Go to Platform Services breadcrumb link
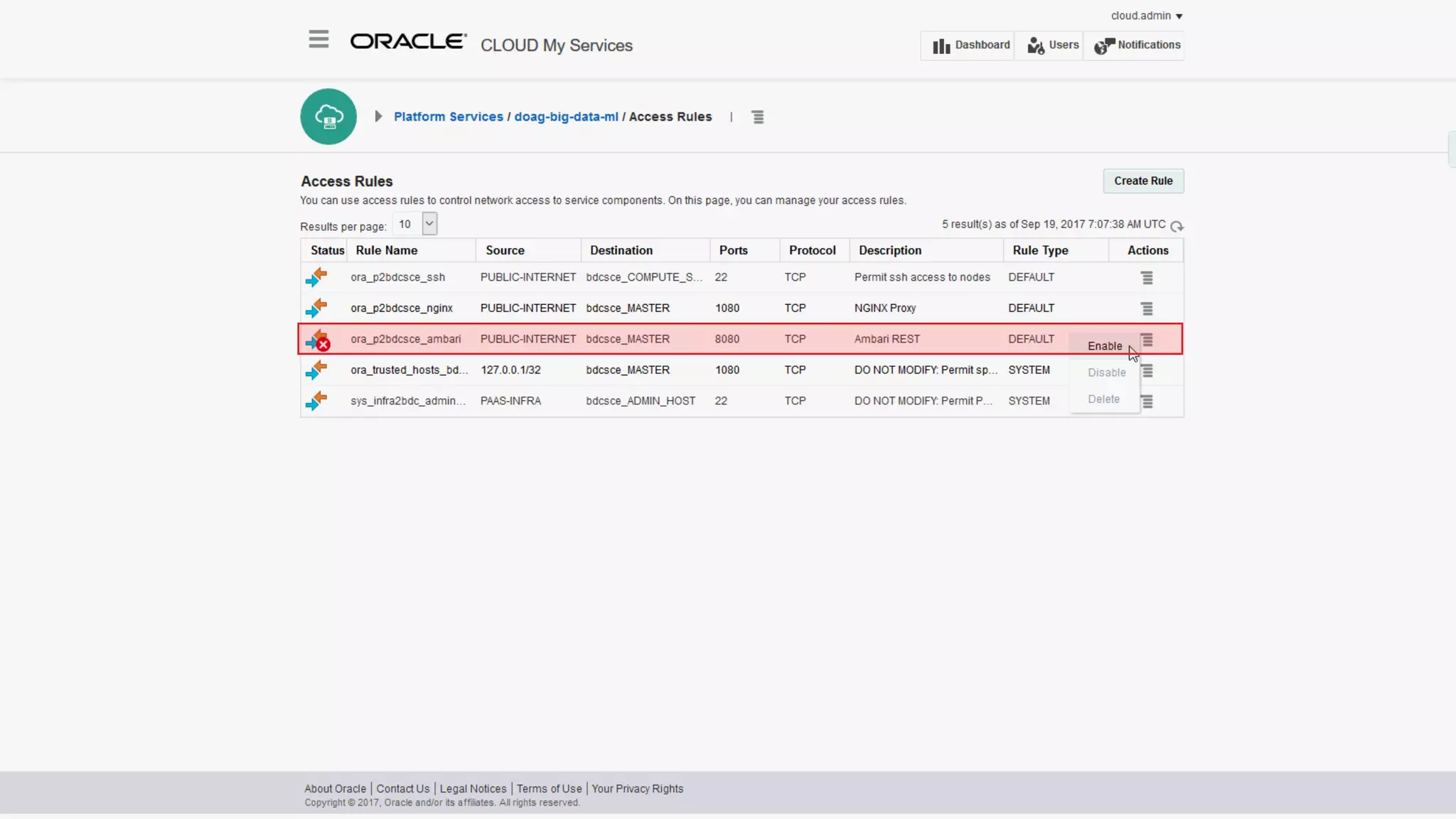1456x819 pixels. coord(448,117)
